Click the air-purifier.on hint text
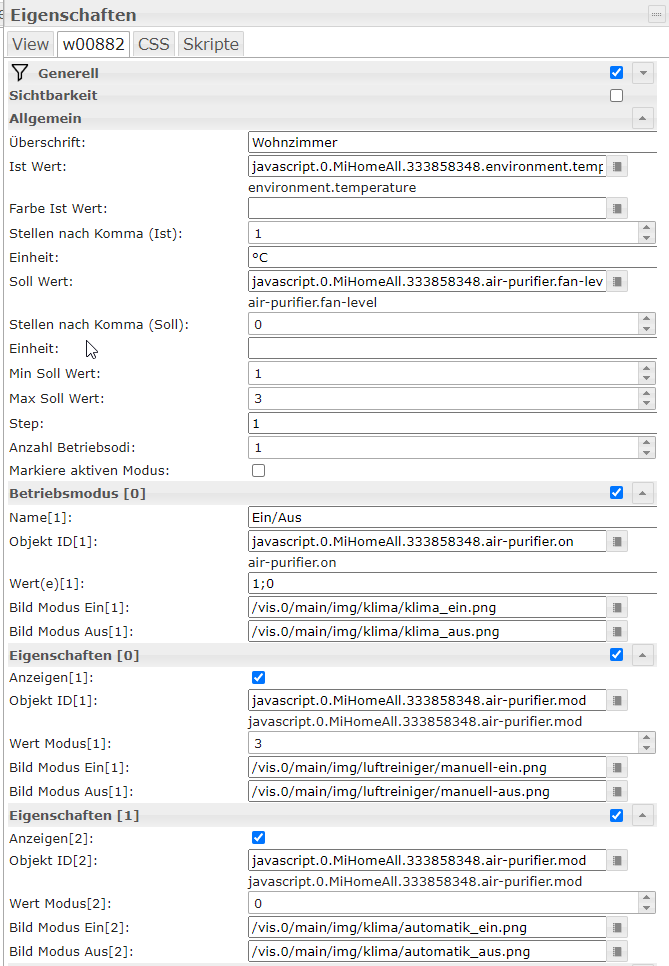669x966 pixels. (x=292, y=562)
